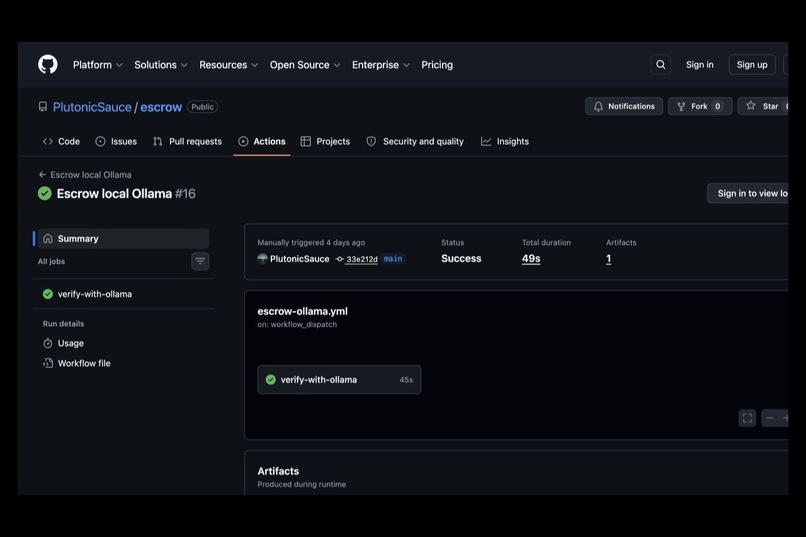
Task: Click the zoom out minus icon in graph
Action: point(770,418)
